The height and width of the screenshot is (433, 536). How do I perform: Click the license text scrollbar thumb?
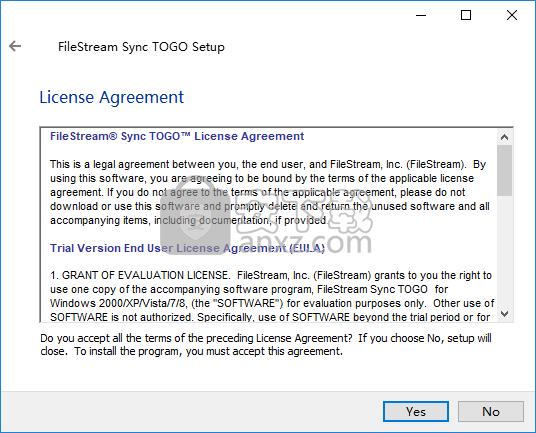point(505,170)
